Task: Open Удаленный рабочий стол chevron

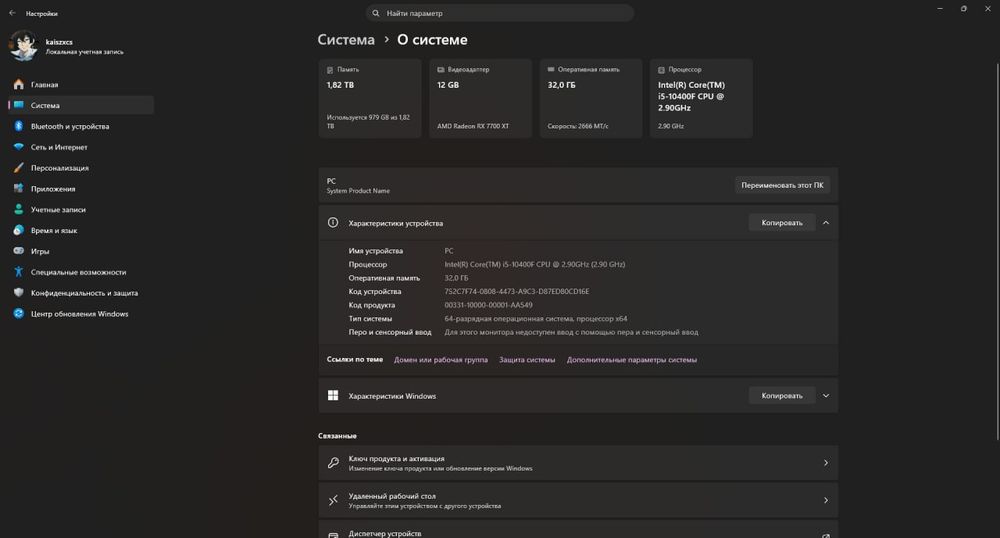Action: pos(826,500)
